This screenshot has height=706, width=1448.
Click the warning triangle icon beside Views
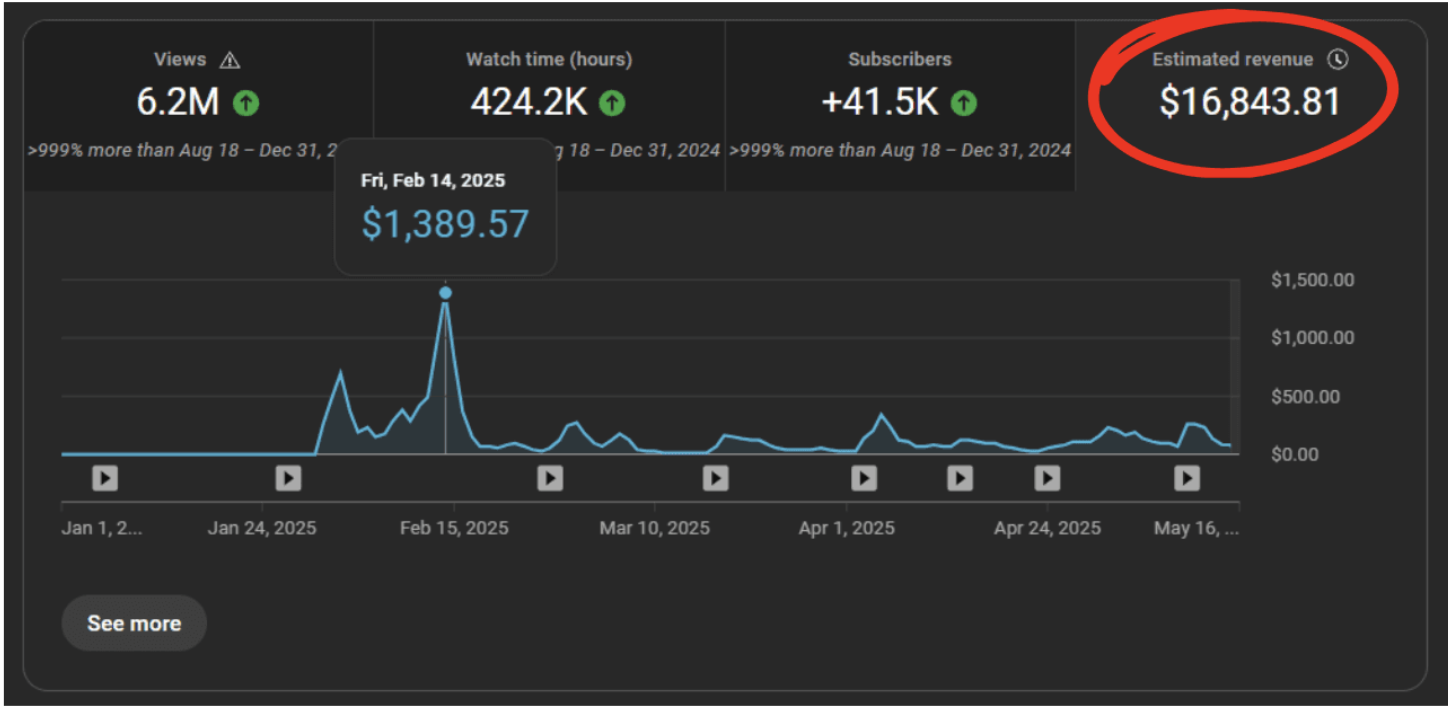pos(230,60)
